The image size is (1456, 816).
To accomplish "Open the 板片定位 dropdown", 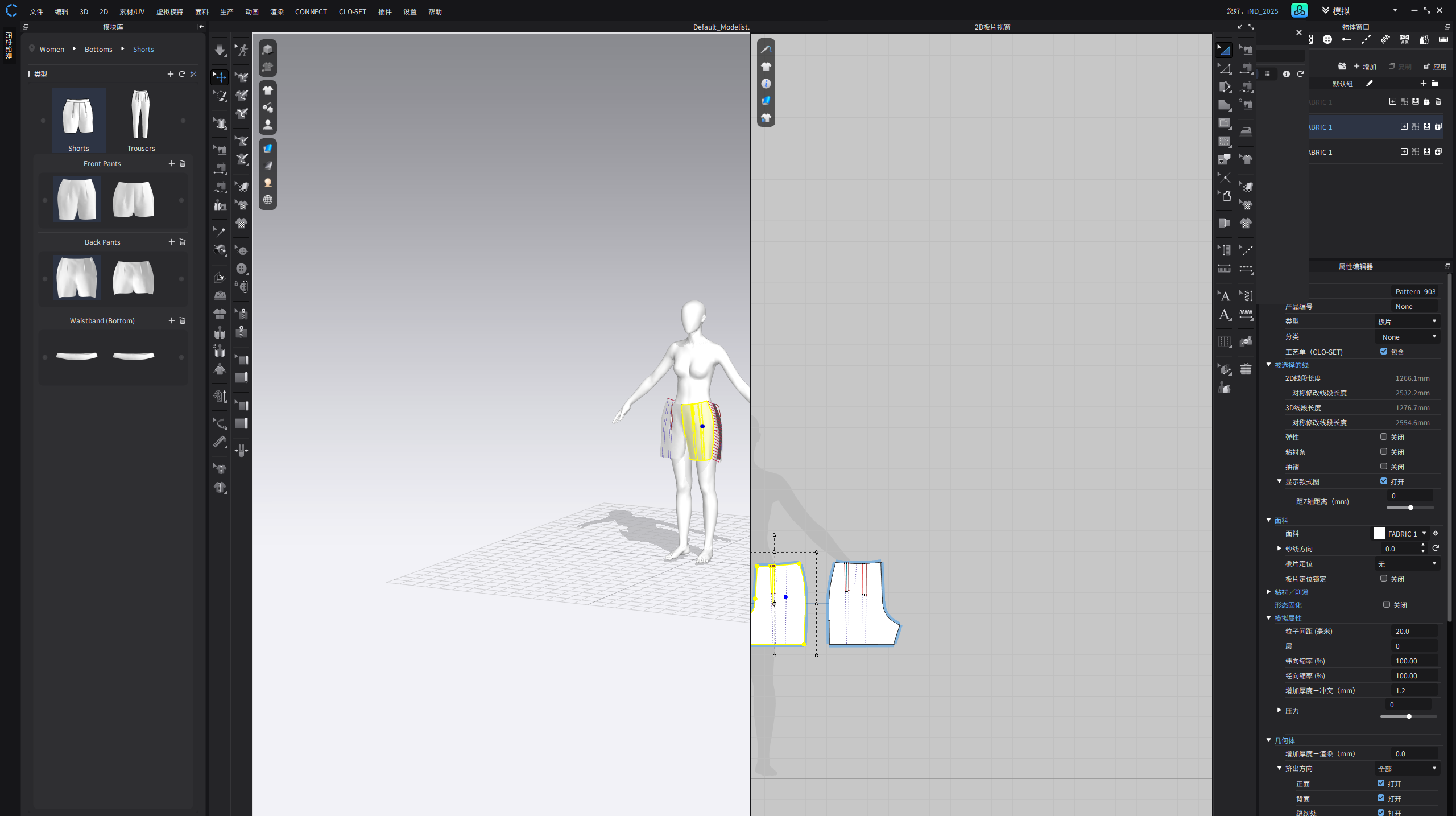I will tap(1407, 563).
